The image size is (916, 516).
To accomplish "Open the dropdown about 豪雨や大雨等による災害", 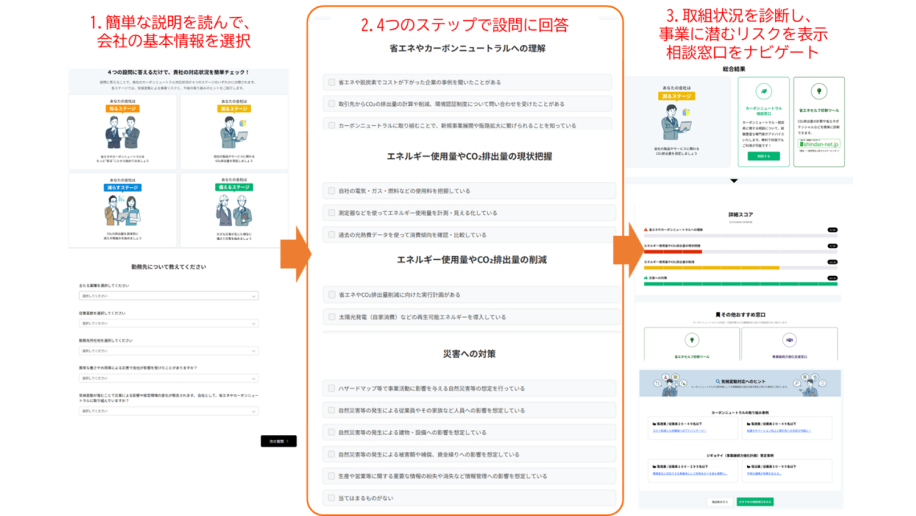I will [x=169, y=379].
